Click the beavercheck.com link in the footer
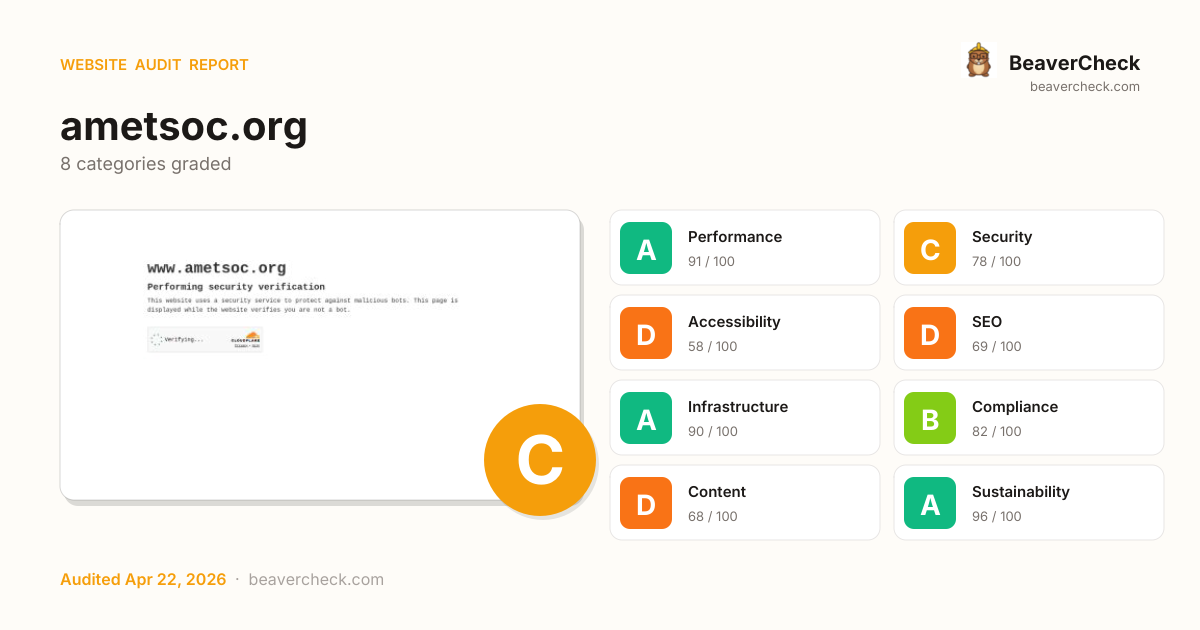 pyautogui.click(x=316, y=580)
